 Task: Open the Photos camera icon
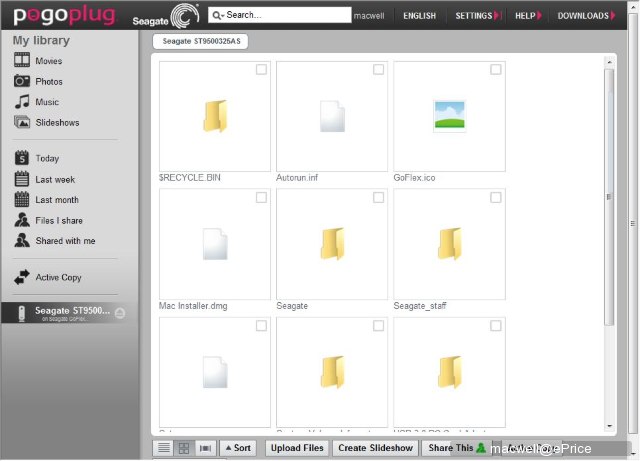[22, 81]
